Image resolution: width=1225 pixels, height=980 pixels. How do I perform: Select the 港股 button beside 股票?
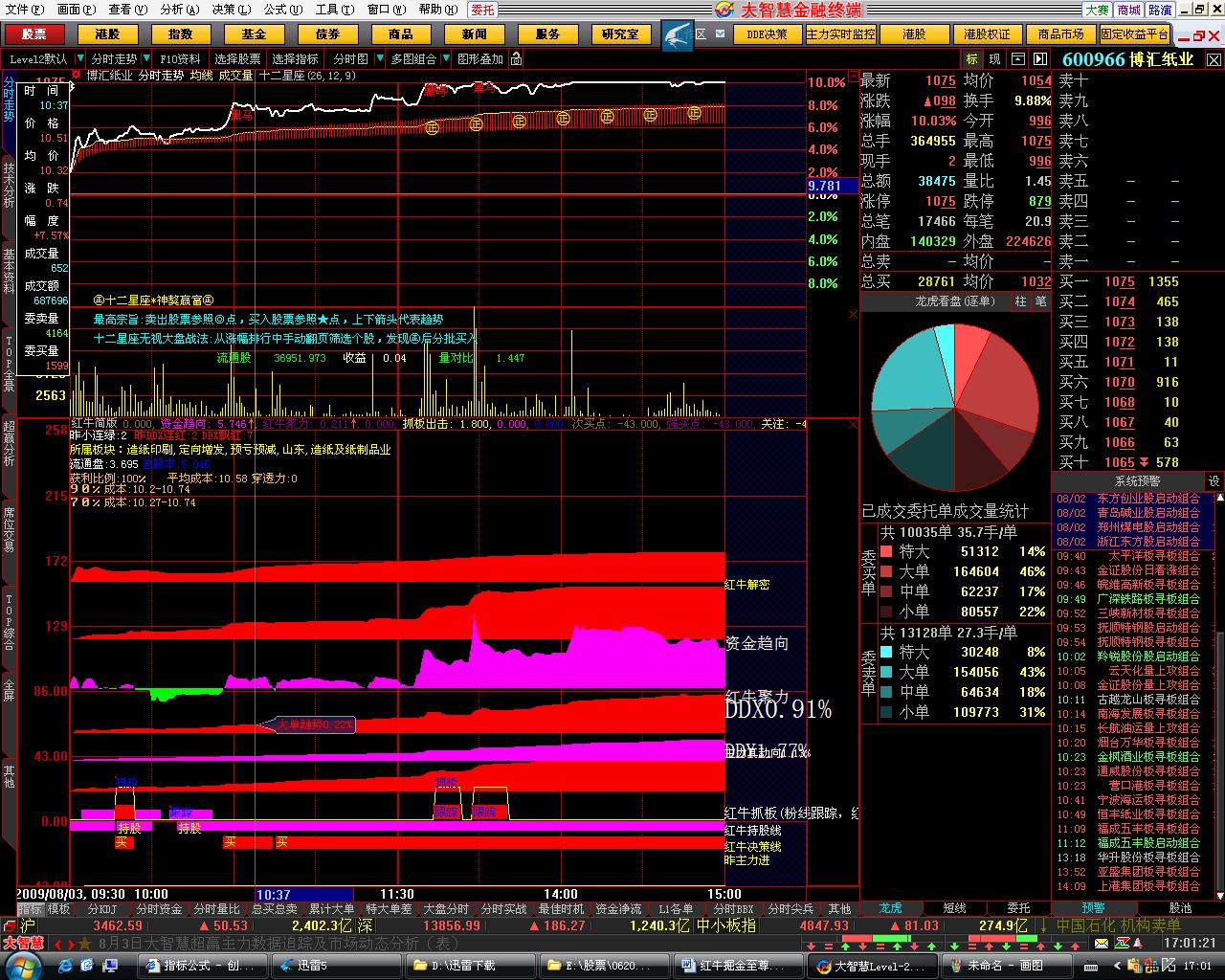(107, 33)
